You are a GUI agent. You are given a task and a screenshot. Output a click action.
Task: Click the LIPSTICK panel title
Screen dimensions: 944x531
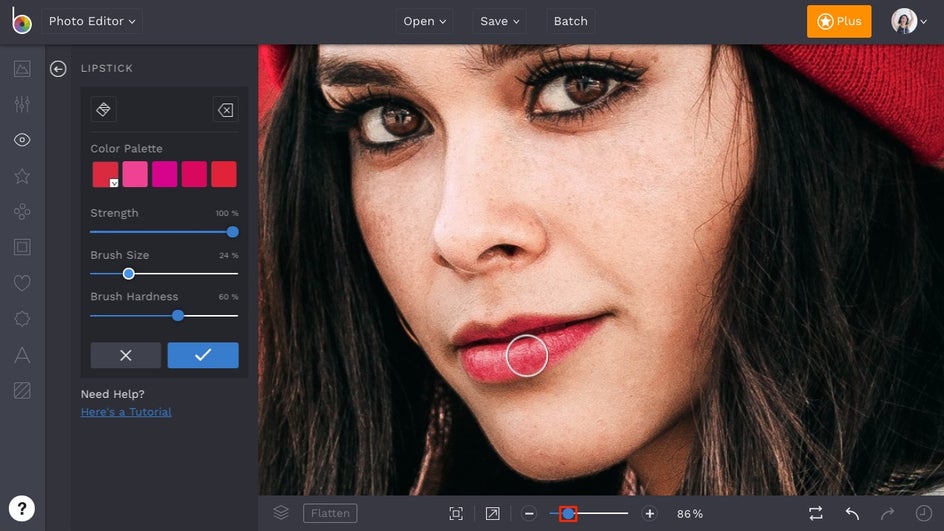click(x=107, y=68)
